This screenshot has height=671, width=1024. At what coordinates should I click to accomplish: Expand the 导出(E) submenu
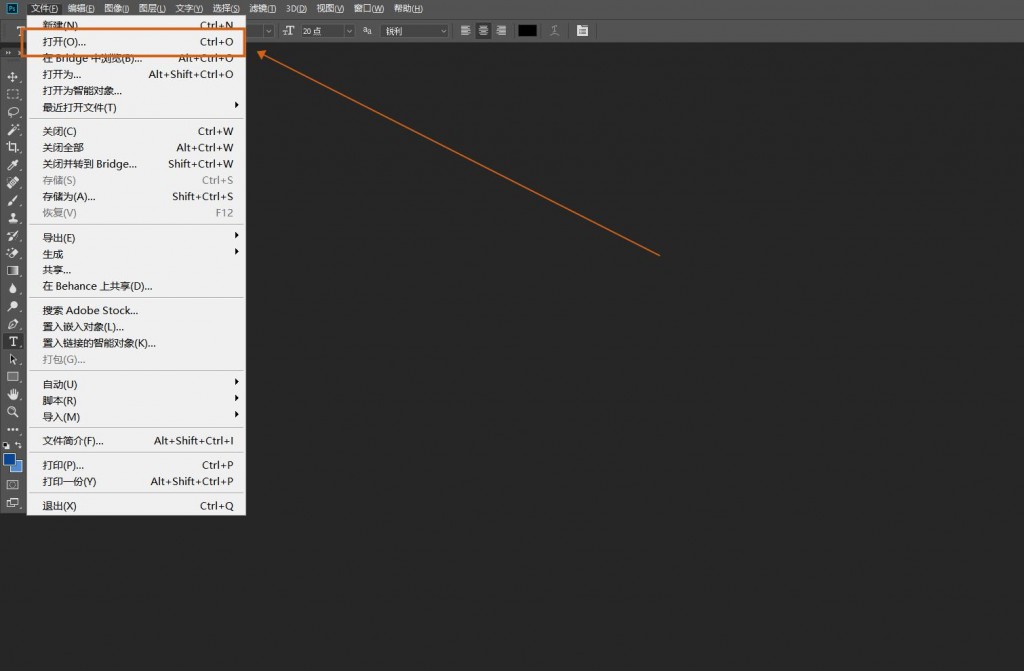tap(136, 238)
